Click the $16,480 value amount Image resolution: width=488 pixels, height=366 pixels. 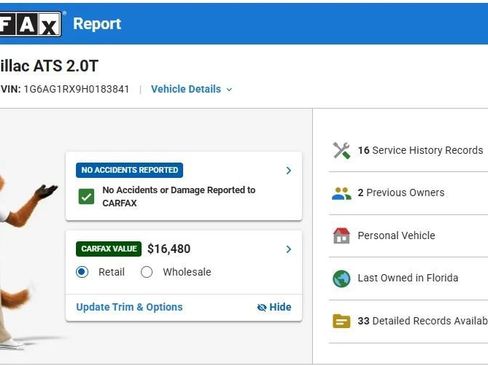pyautogui.click(x=169, y=249)
